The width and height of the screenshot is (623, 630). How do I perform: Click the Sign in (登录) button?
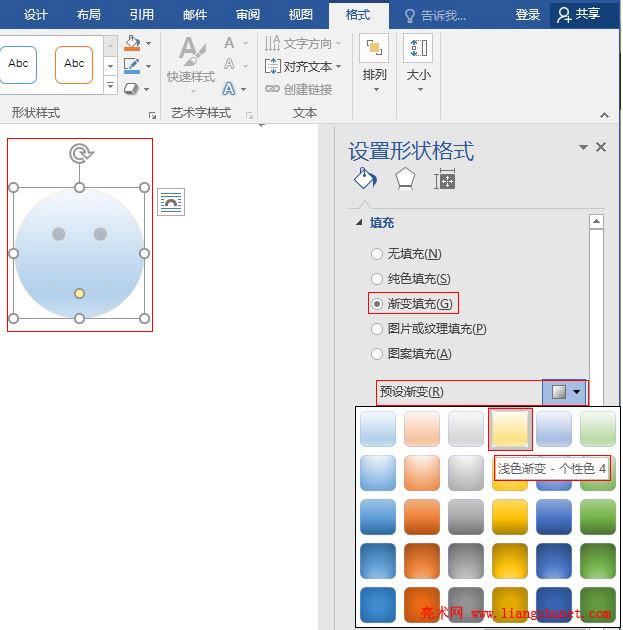pos(528,14)
